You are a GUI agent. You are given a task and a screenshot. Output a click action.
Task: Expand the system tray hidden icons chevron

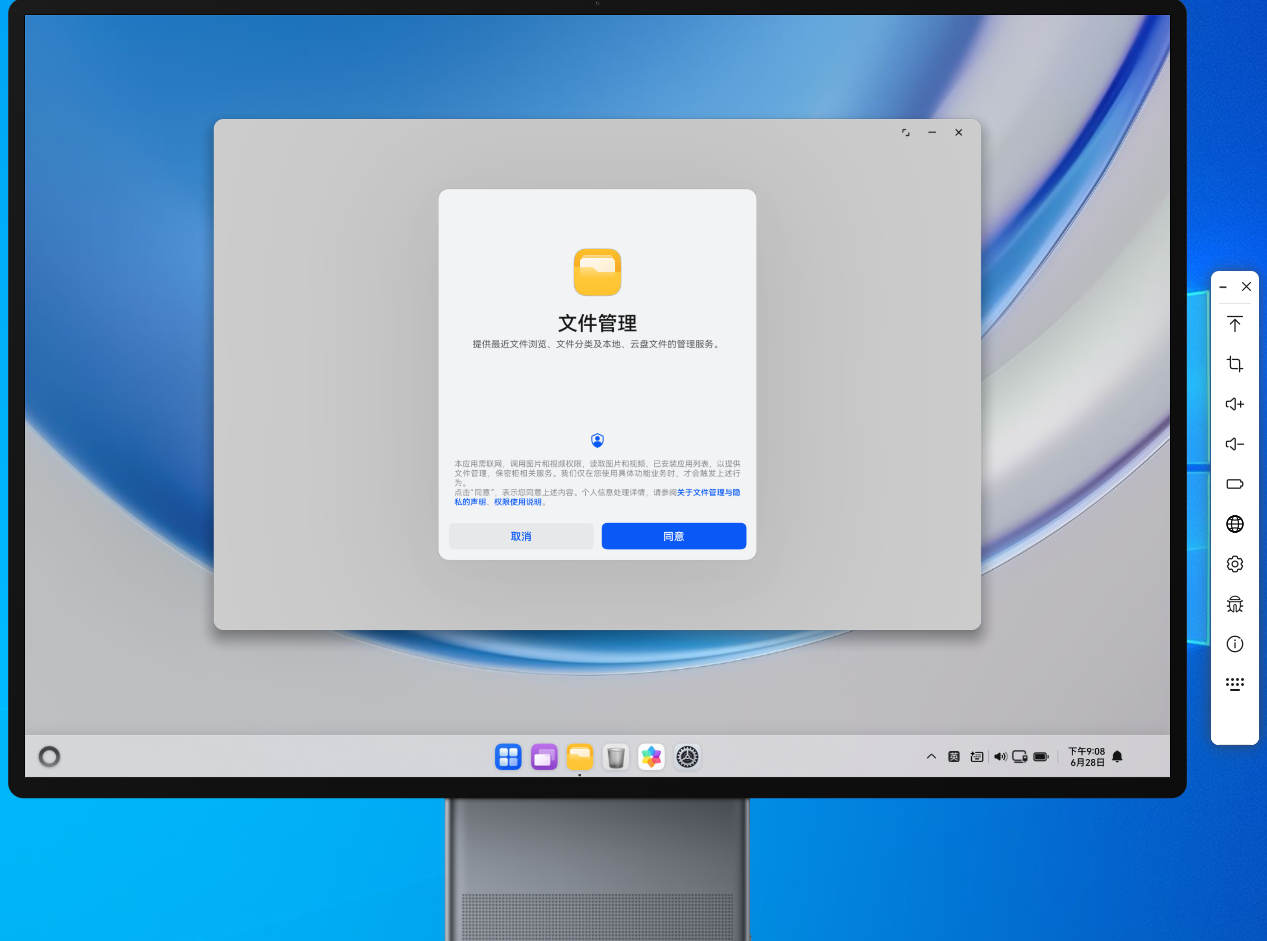coord(931,757)
